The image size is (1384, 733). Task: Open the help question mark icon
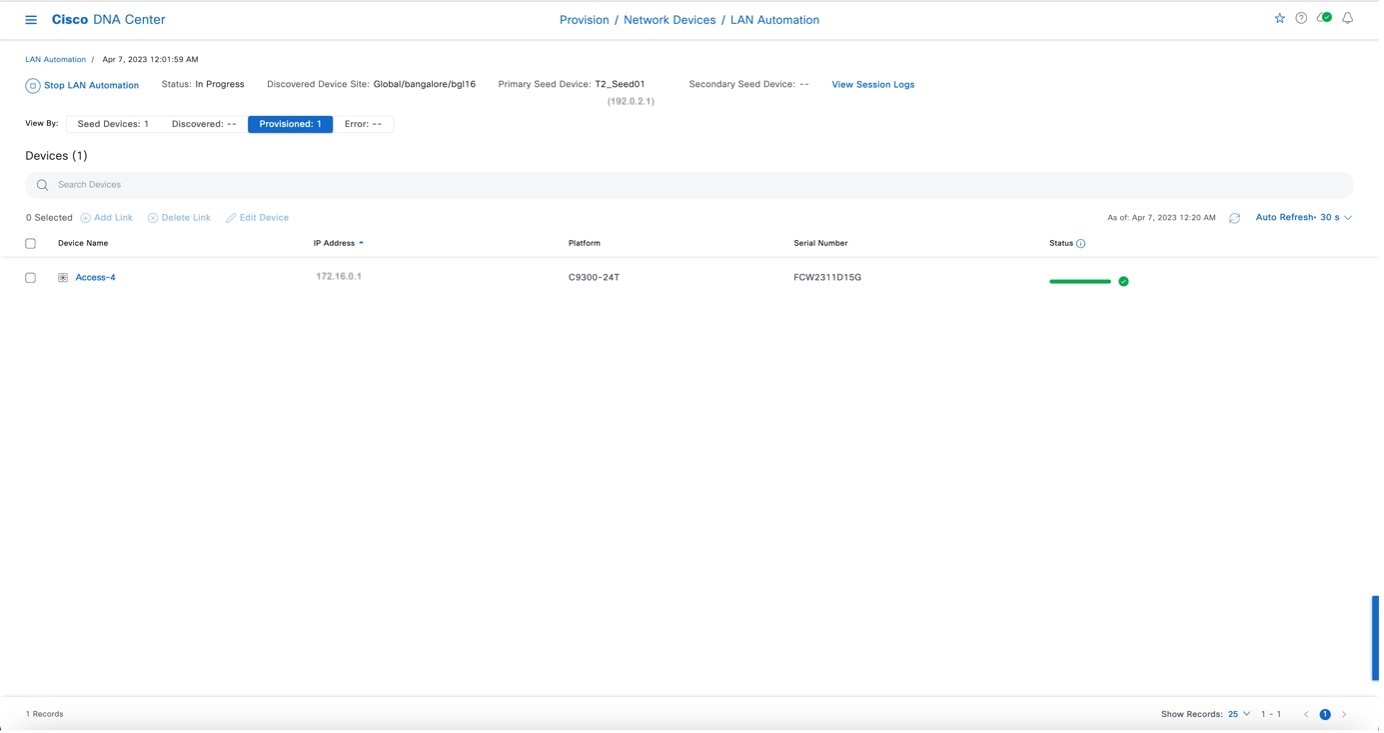[1306, 18]
